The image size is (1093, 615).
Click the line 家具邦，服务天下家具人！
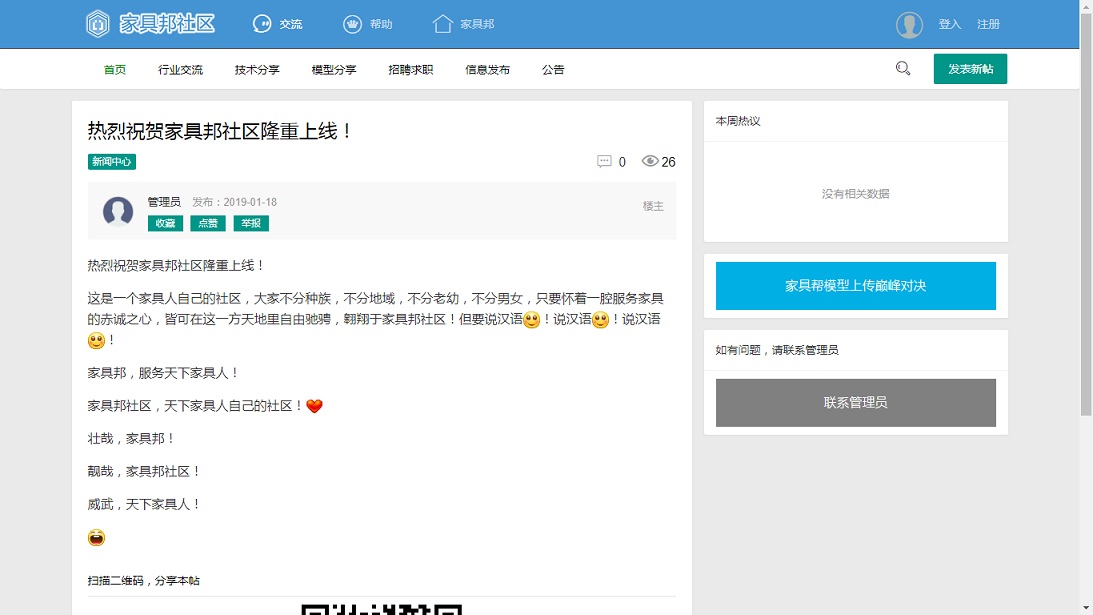pyautogui.click(x=164, y=373)
